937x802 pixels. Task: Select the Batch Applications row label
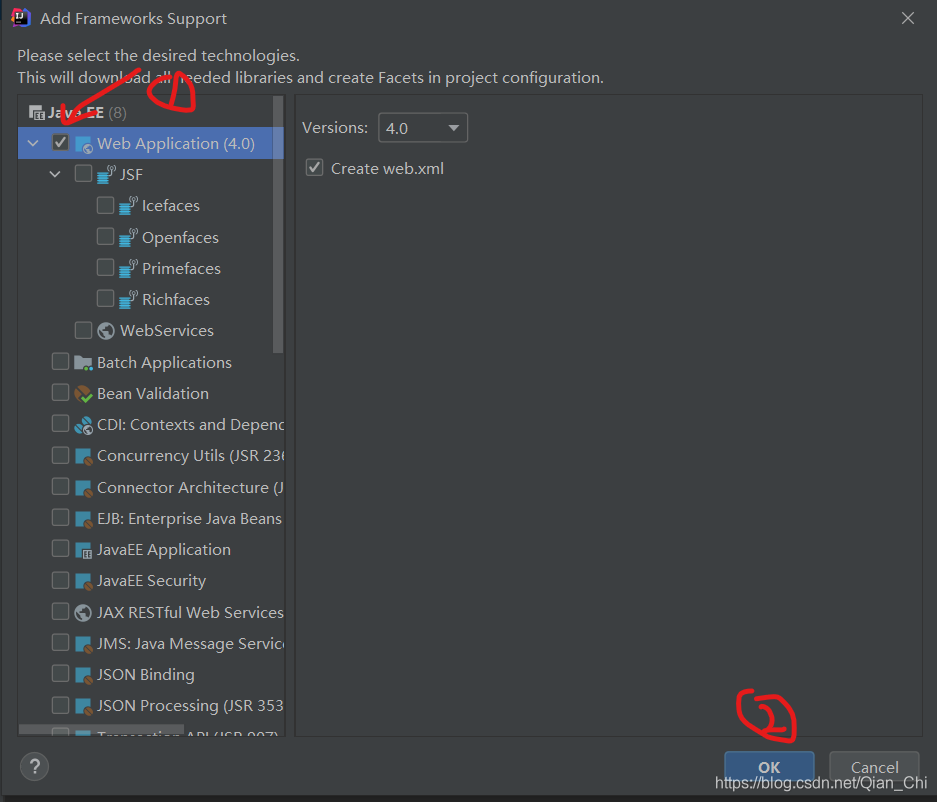click(164, 363)
